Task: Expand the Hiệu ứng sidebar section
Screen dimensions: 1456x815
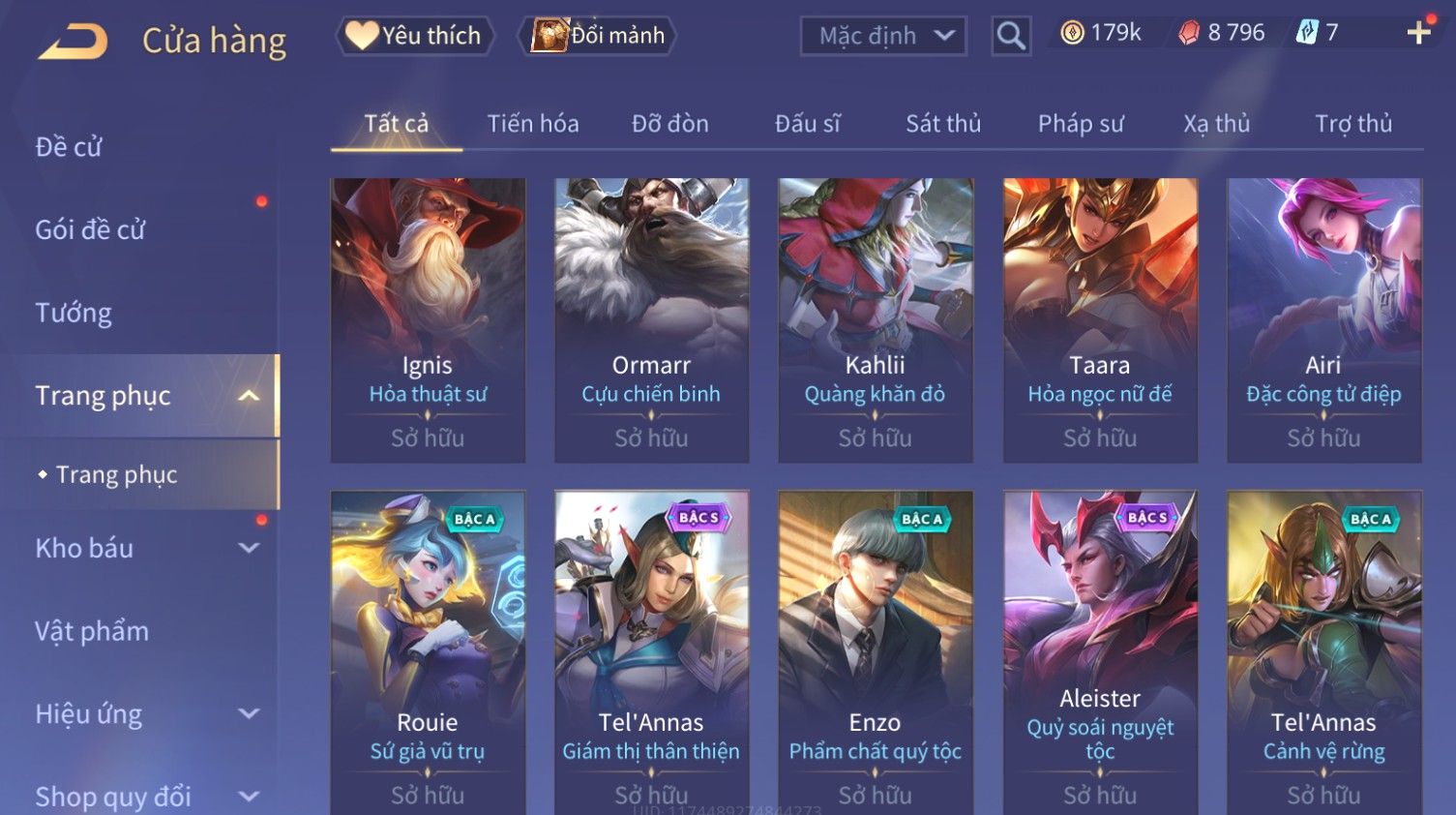Action: [x=249, y=714]
